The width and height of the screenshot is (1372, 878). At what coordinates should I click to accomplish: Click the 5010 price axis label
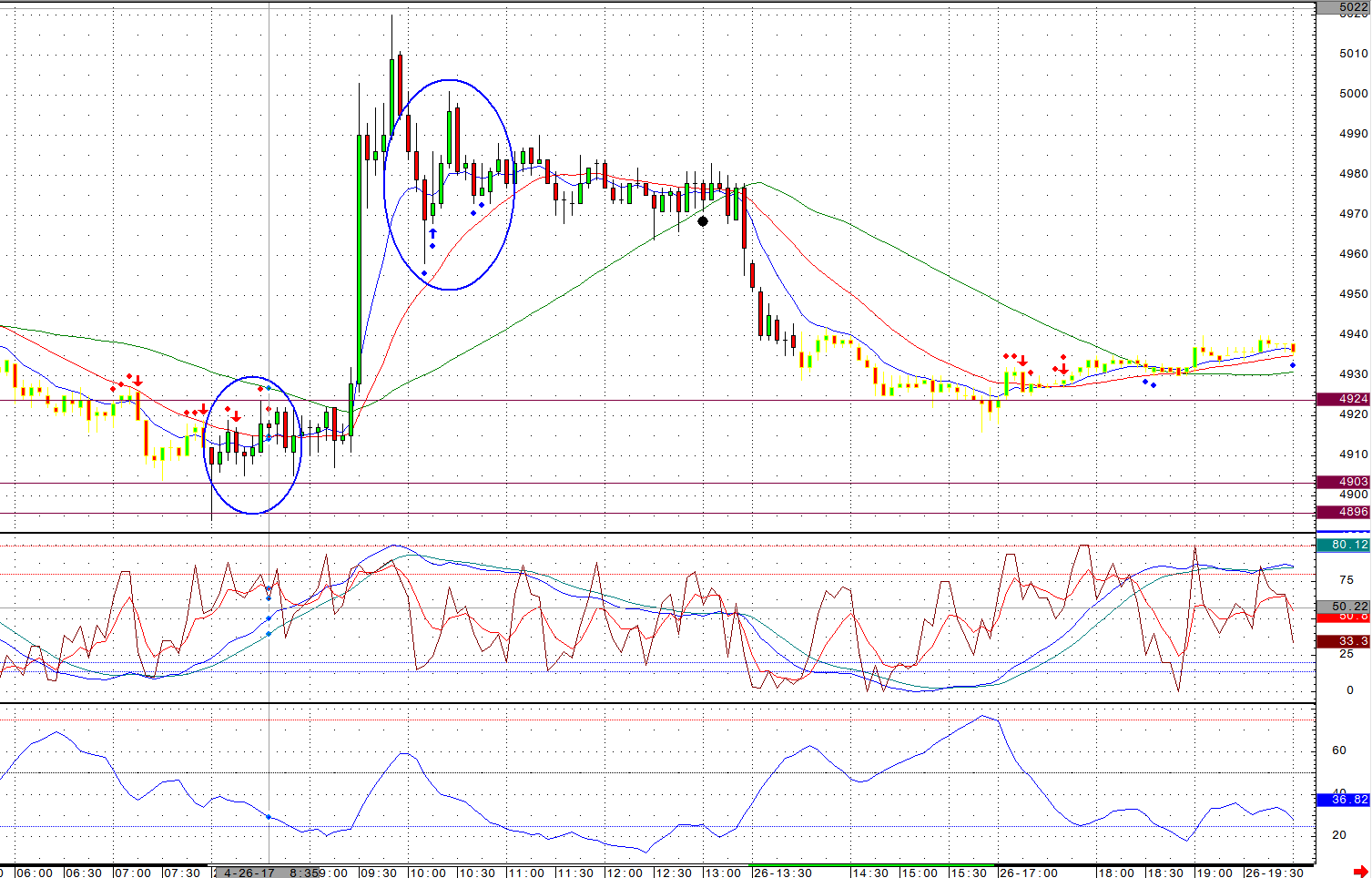coord(1354,54)
